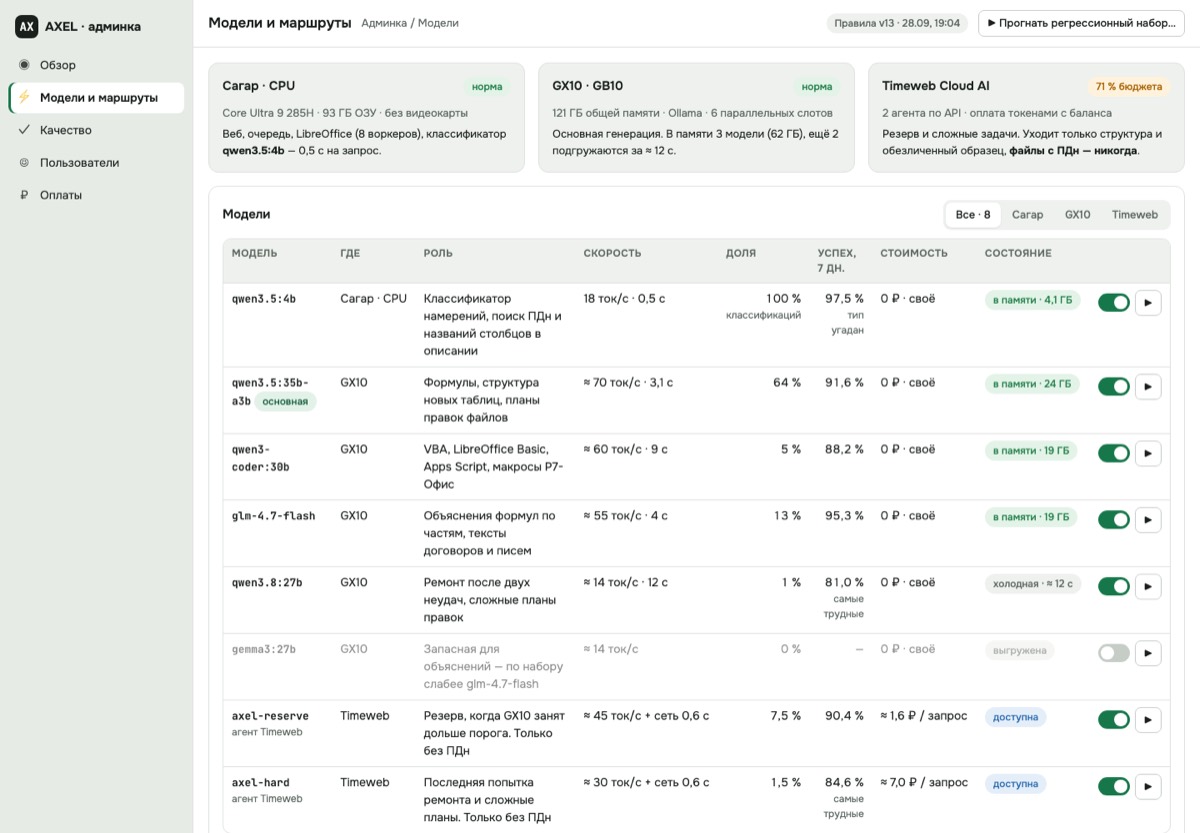Click the ruble icon beside Оплаты
The image size is (1200, 833).
coord(24,195)
